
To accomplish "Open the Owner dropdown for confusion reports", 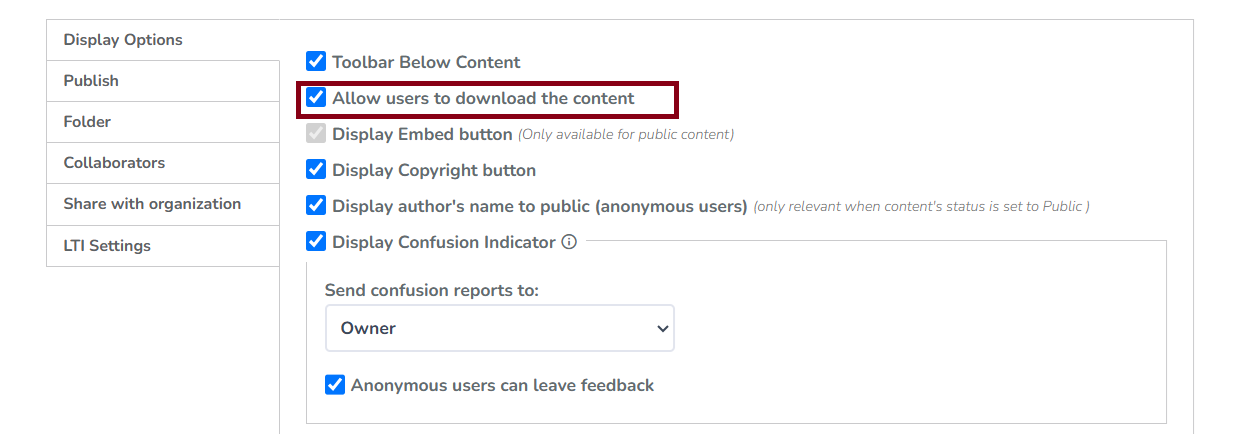I will point(499,328).
